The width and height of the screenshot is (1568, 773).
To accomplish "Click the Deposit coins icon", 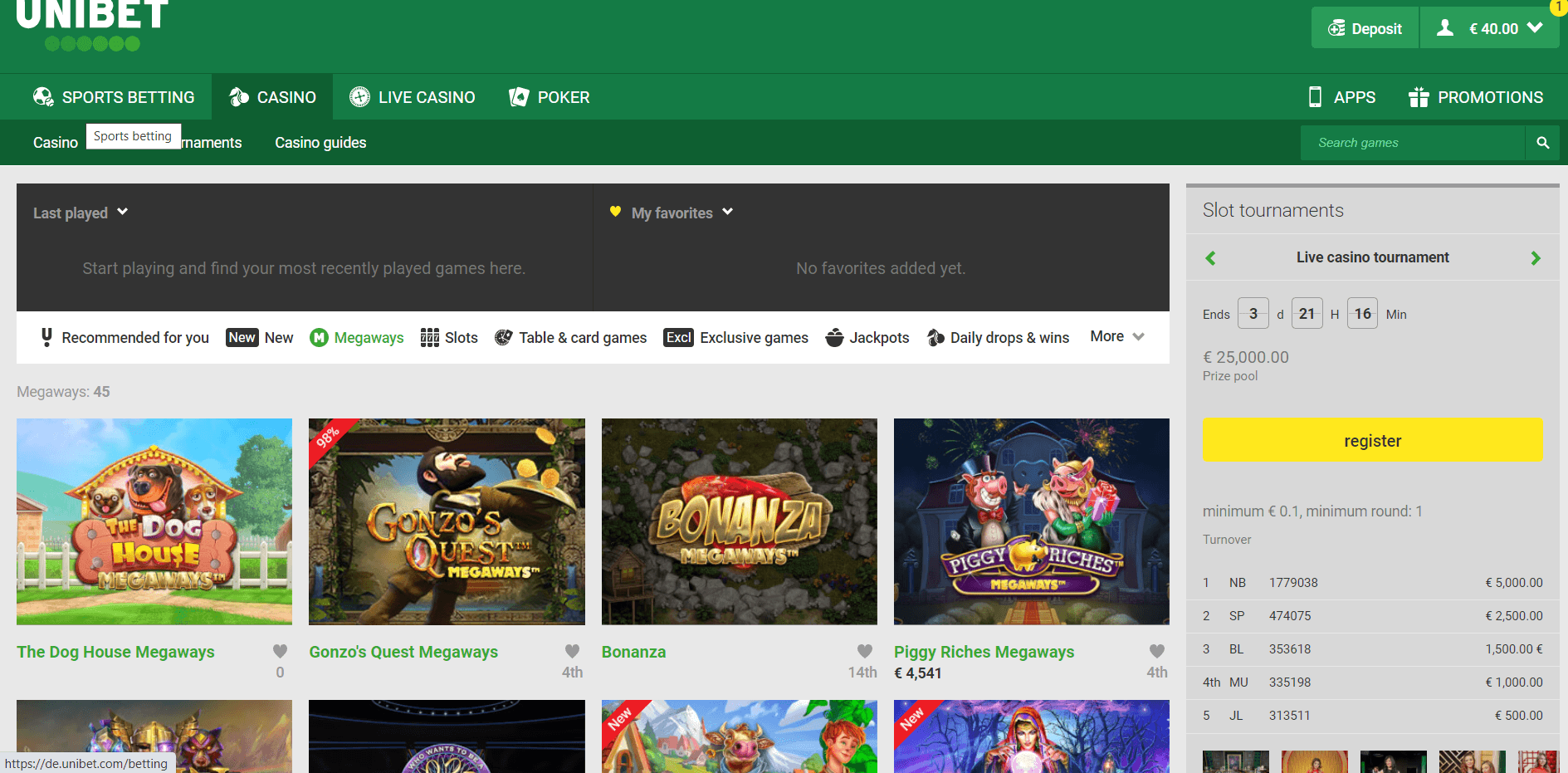I will click(1336, 28).
